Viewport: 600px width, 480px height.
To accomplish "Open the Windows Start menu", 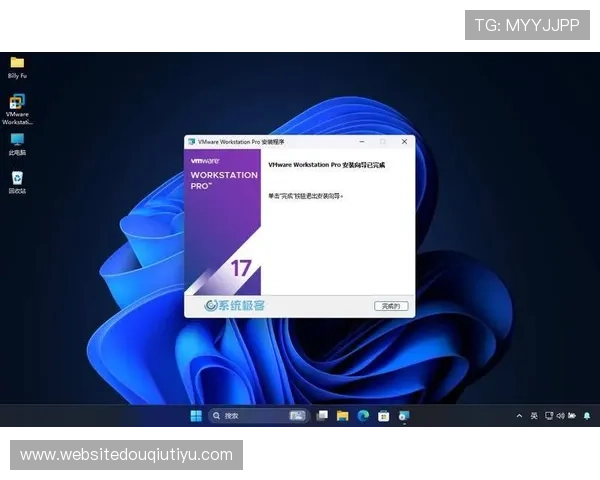I will (x=196, y=415).
